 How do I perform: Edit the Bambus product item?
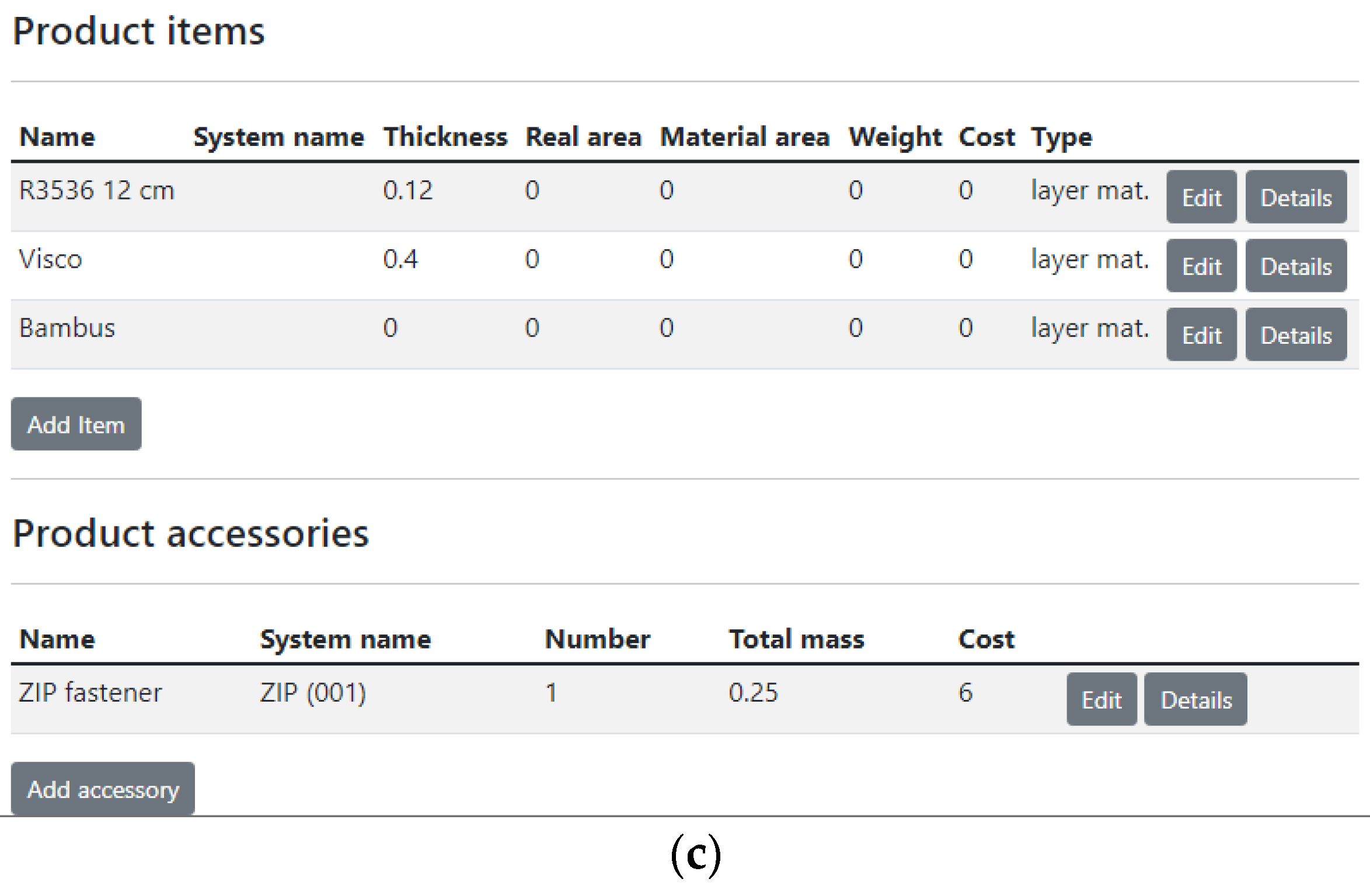1201,335
